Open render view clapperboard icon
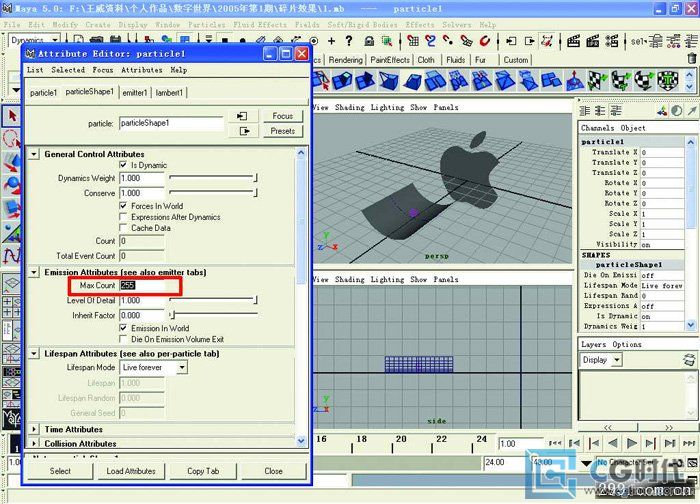This screenshot has width=700, height=504. (x=573, y=42)
